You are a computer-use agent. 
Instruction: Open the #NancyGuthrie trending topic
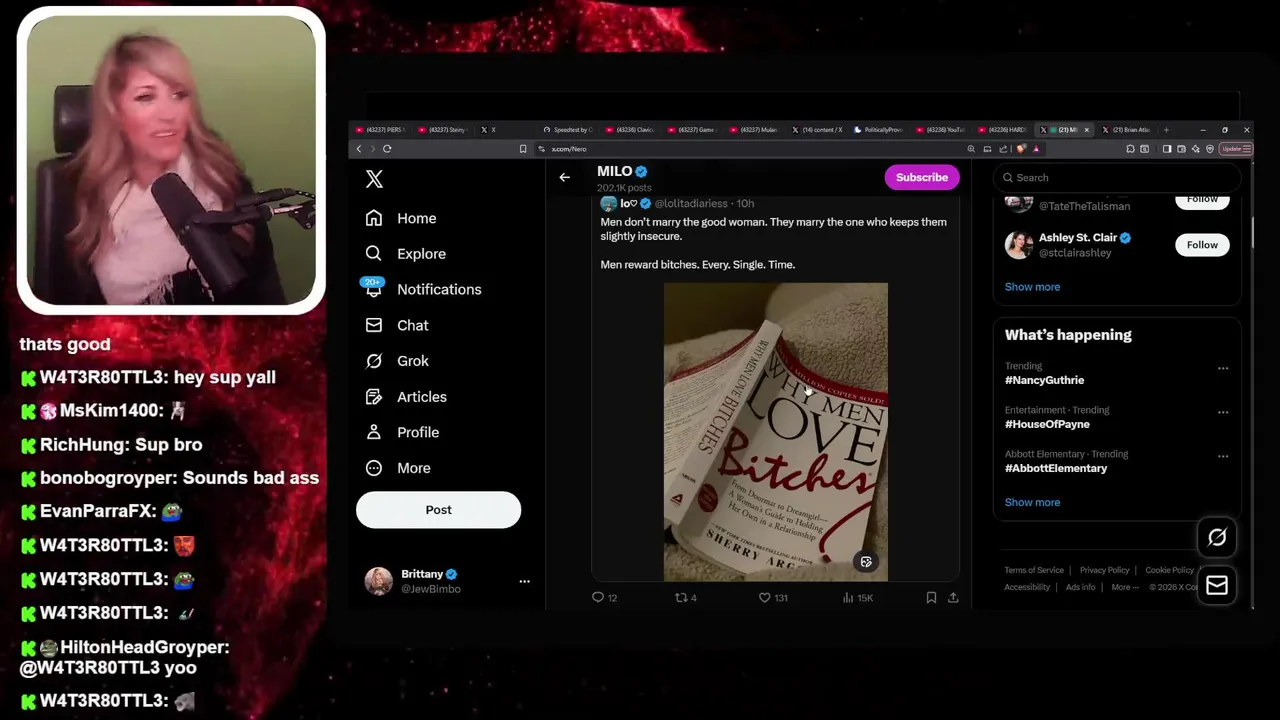coord(1044,380)
